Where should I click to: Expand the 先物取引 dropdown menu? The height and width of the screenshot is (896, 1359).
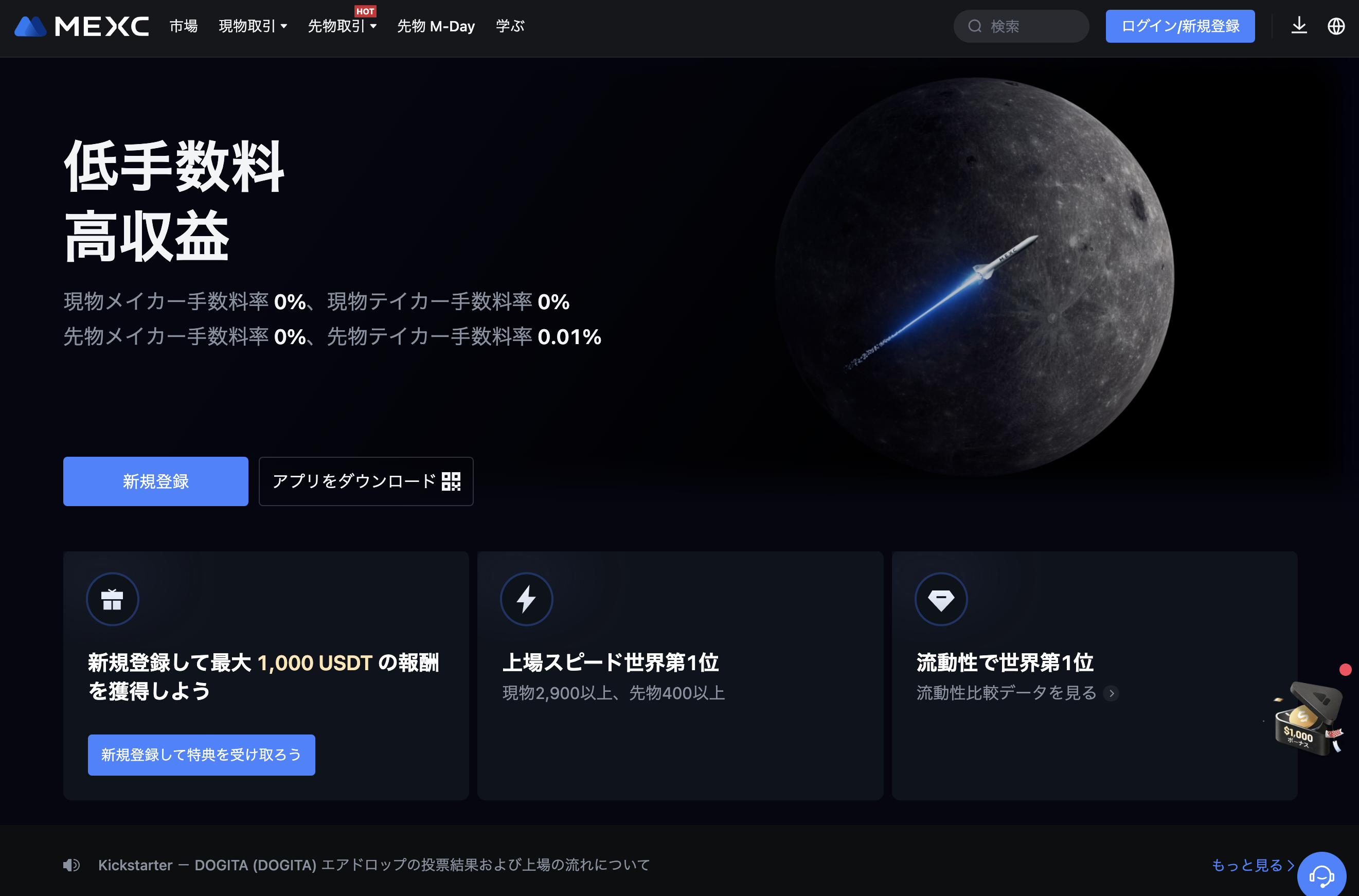pos(342,26)
